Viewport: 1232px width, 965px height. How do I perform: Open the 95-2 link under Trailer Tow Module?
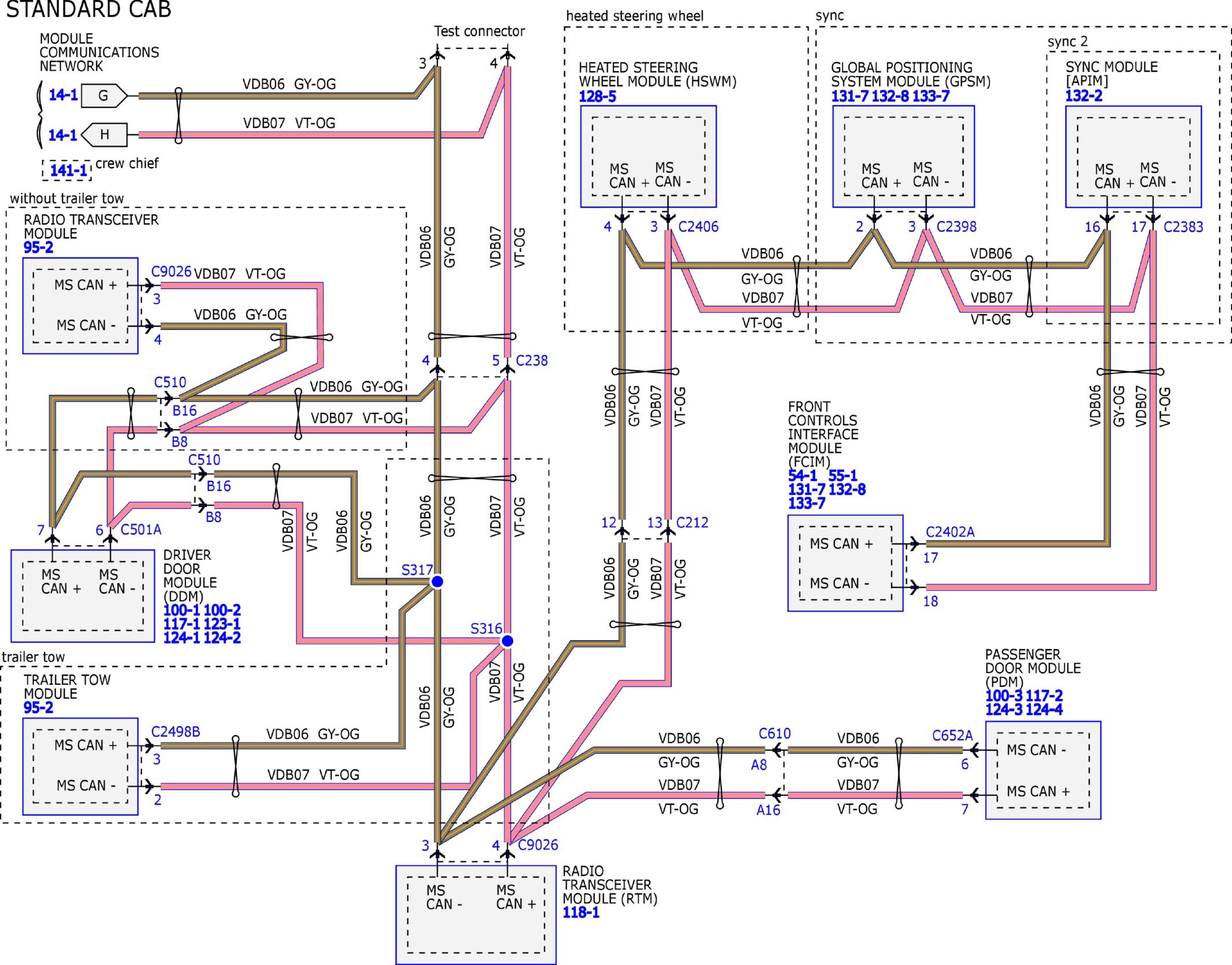point(38,708)
